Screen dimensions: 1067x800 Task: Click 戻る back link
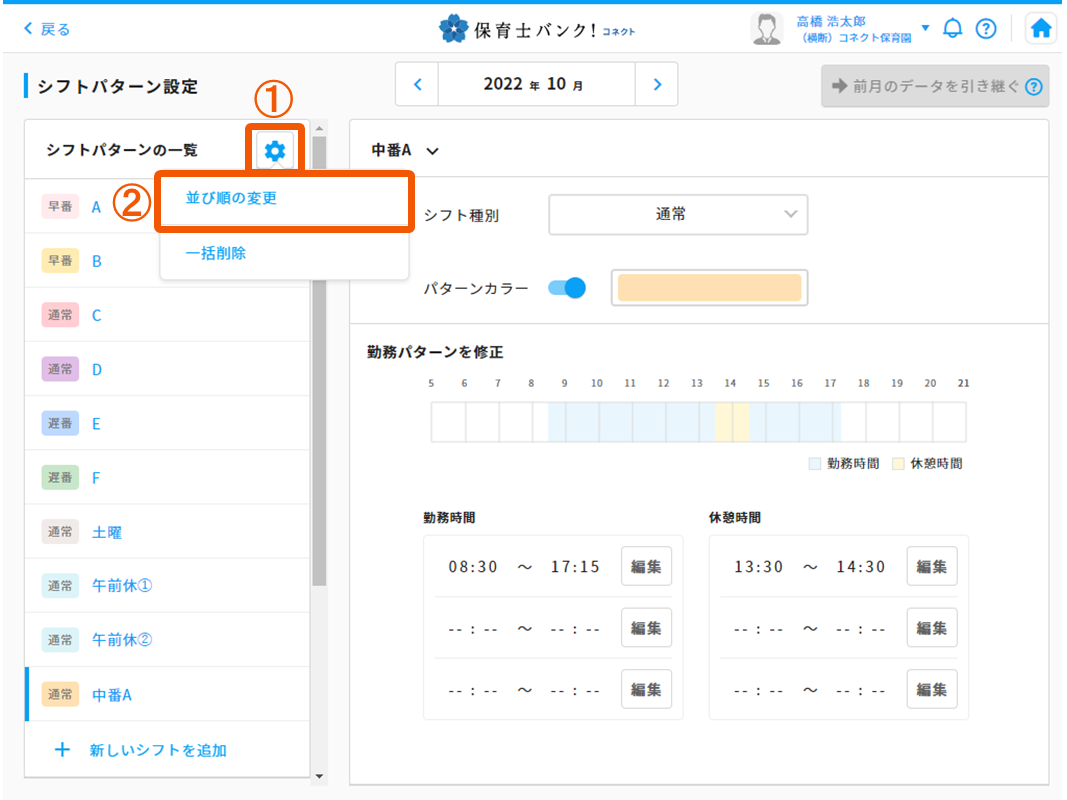pyautogui.click(x=47, y=29)
